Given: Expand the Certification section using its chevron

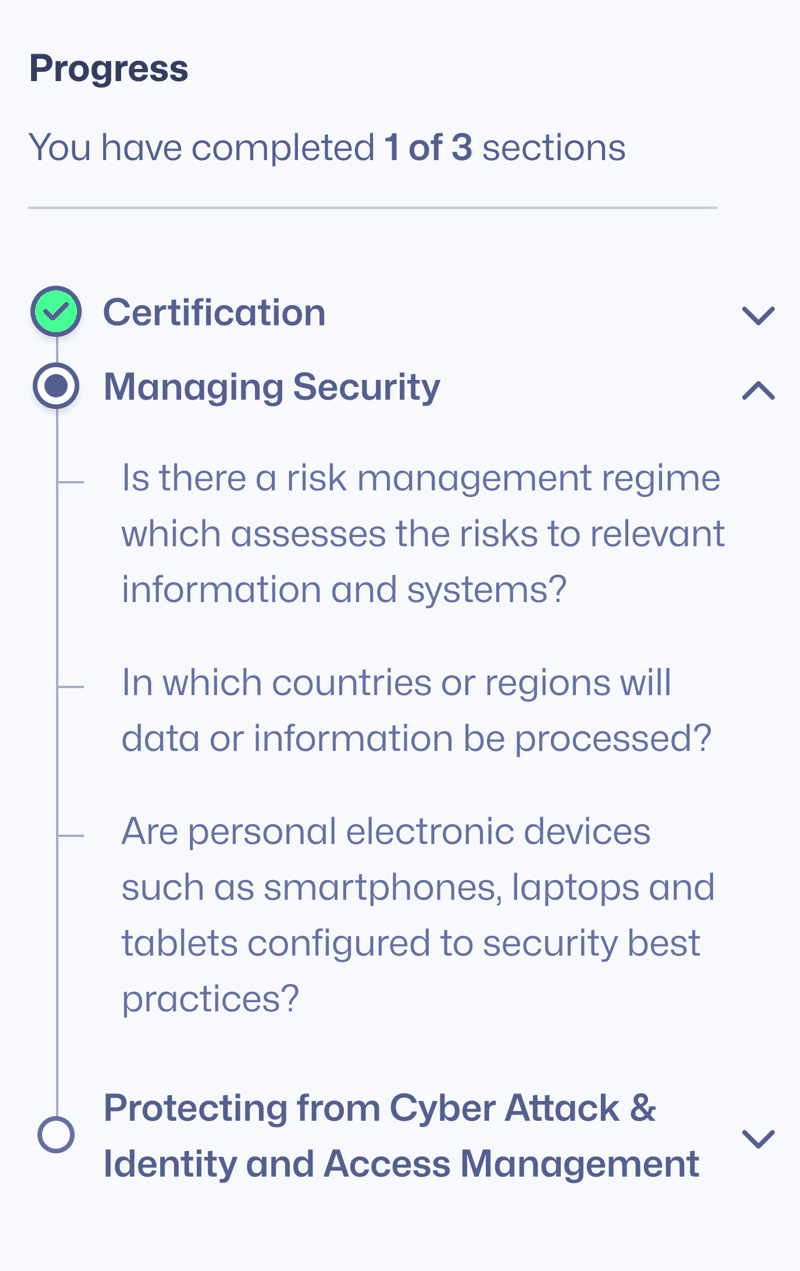Looking at the screenshot, I should tap(758, 315).
